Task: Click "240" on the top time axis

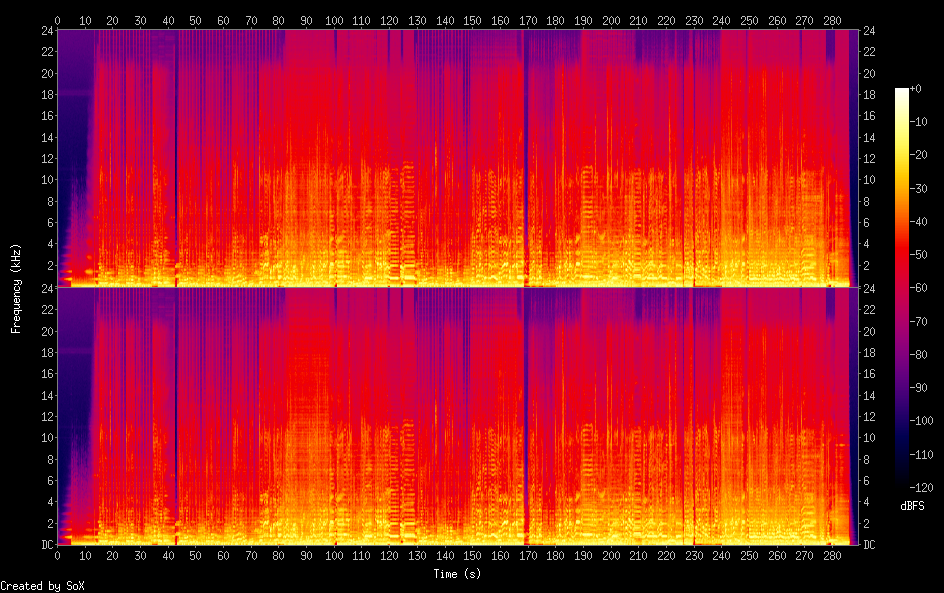Action: [721, 20]
